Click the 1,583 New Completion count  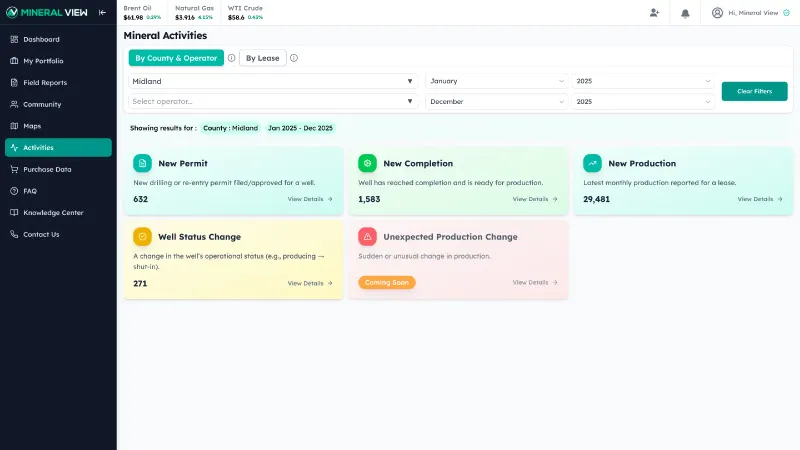tap(369, 199)
